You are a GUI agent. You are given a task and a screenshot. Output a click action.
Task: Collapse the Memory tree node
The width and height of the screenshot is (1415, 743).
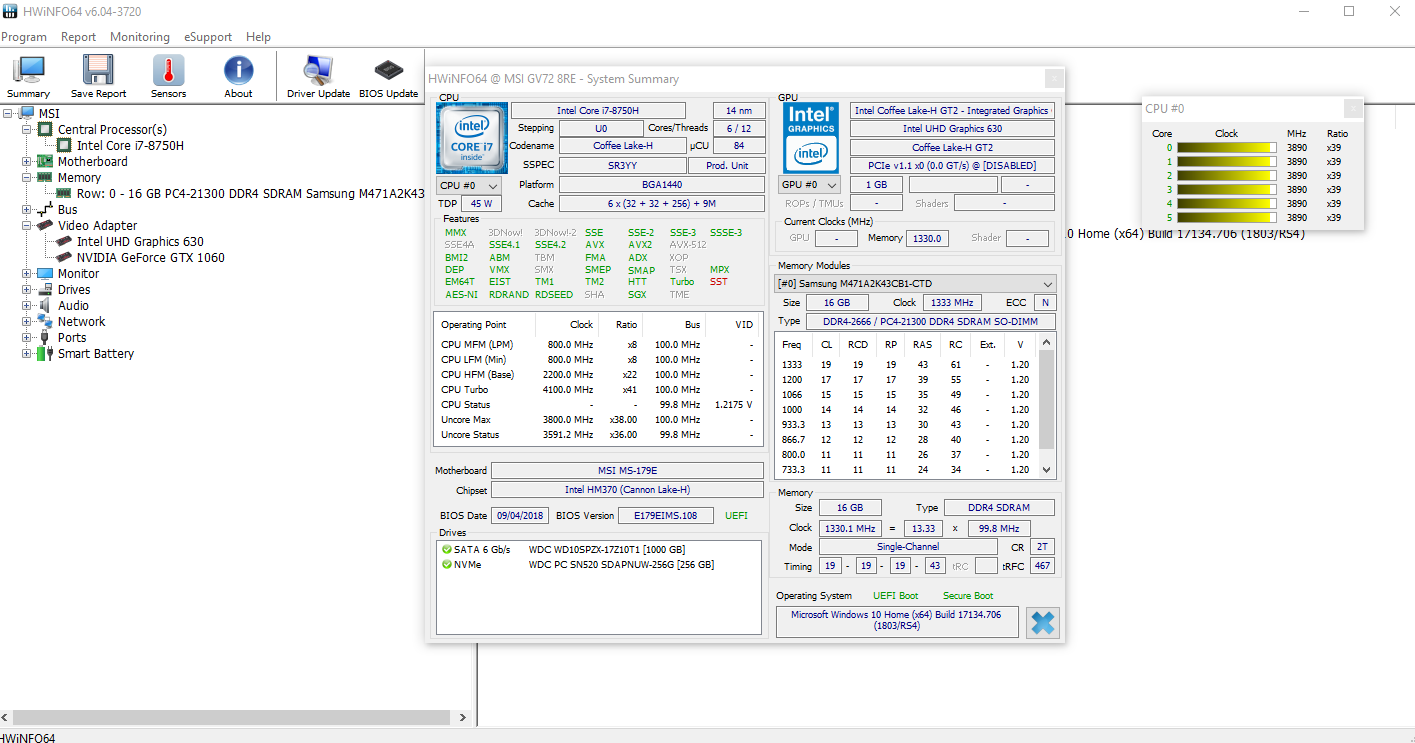pyautogui.click(x=26, y=177)
